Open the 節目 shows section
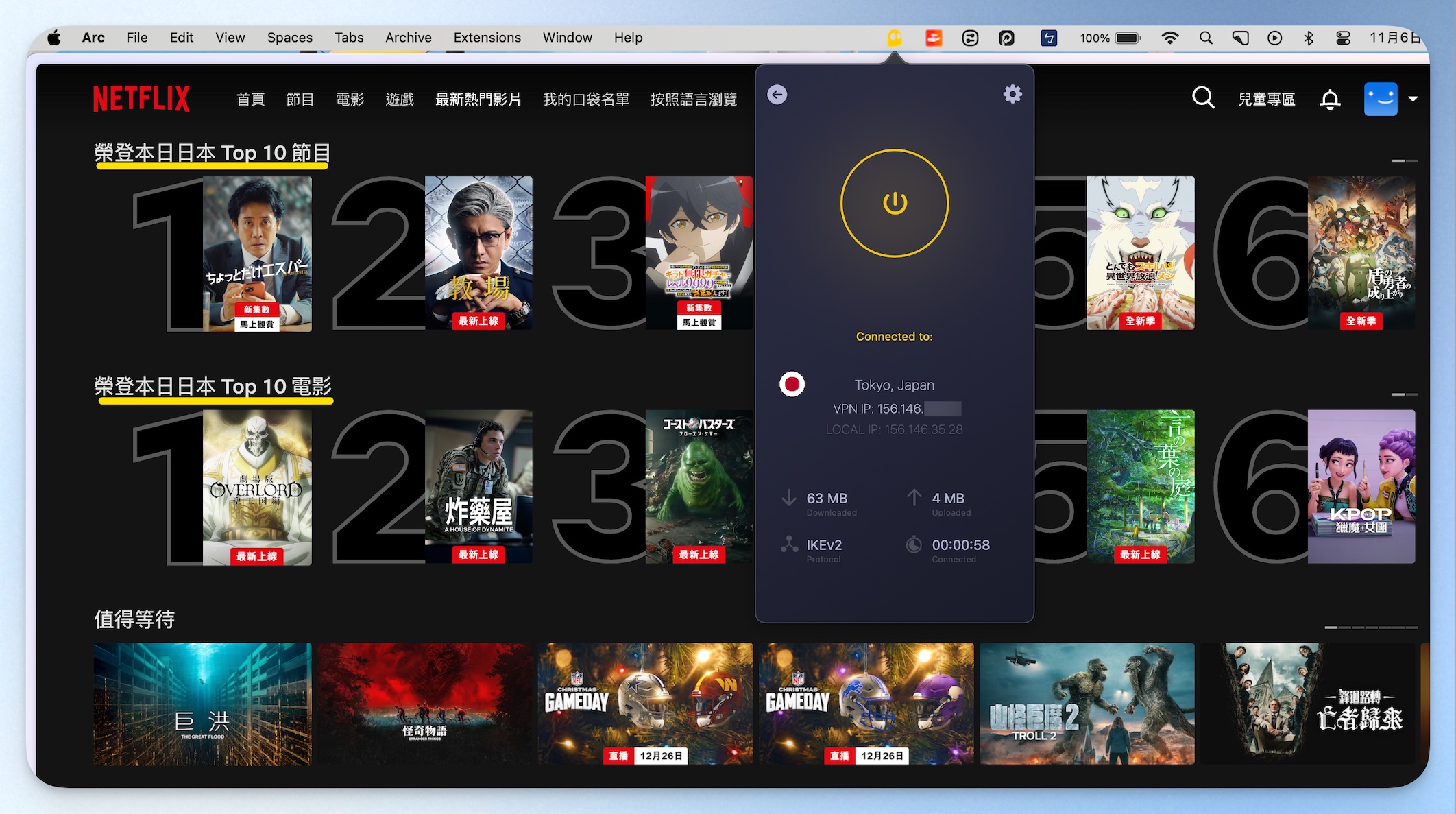1456x814 pixels. tap(300, 99)
